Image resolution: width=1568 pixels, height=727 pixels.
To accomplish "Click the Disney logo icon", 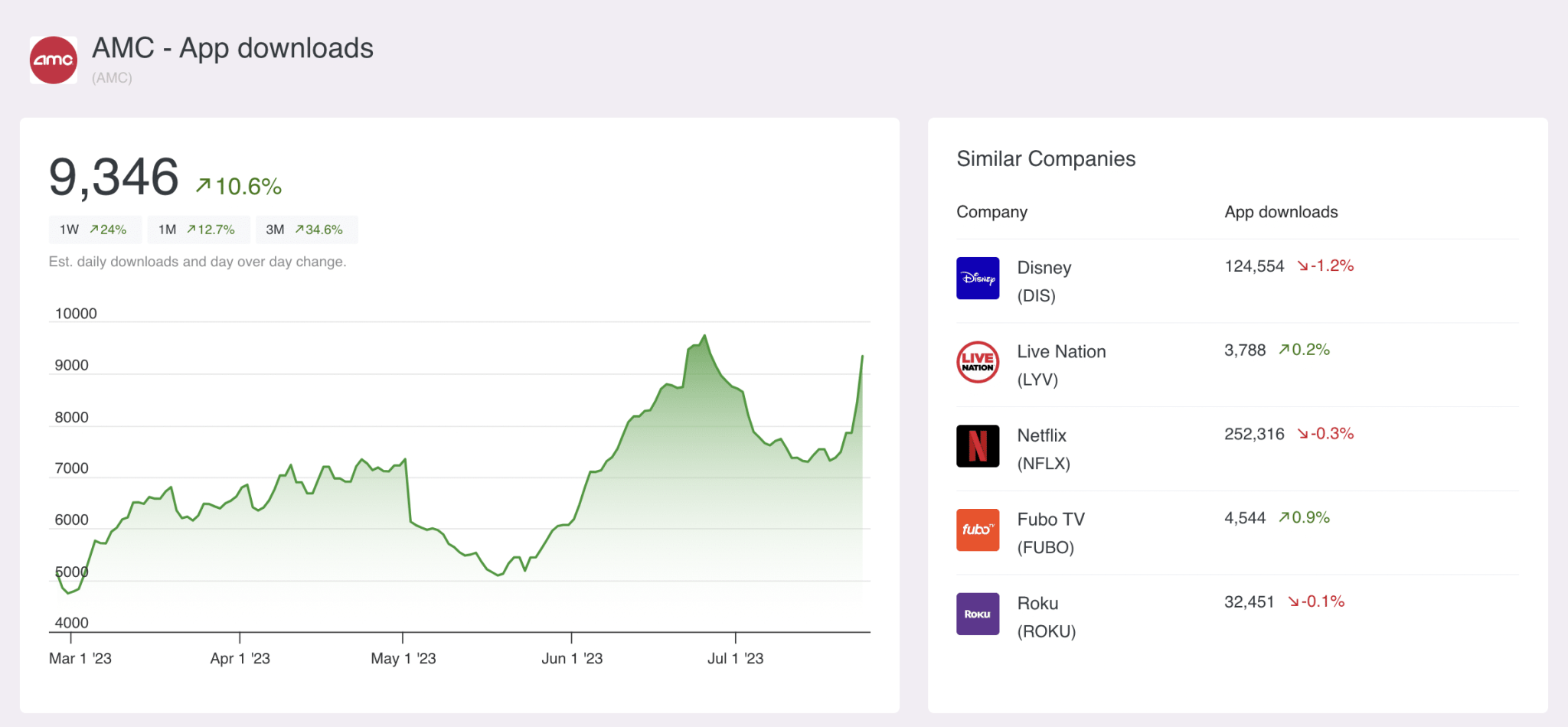I will [978, 279].
